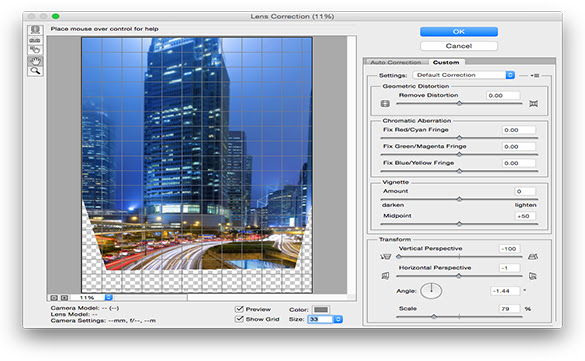Click the green zoom window button

point(56,16)
